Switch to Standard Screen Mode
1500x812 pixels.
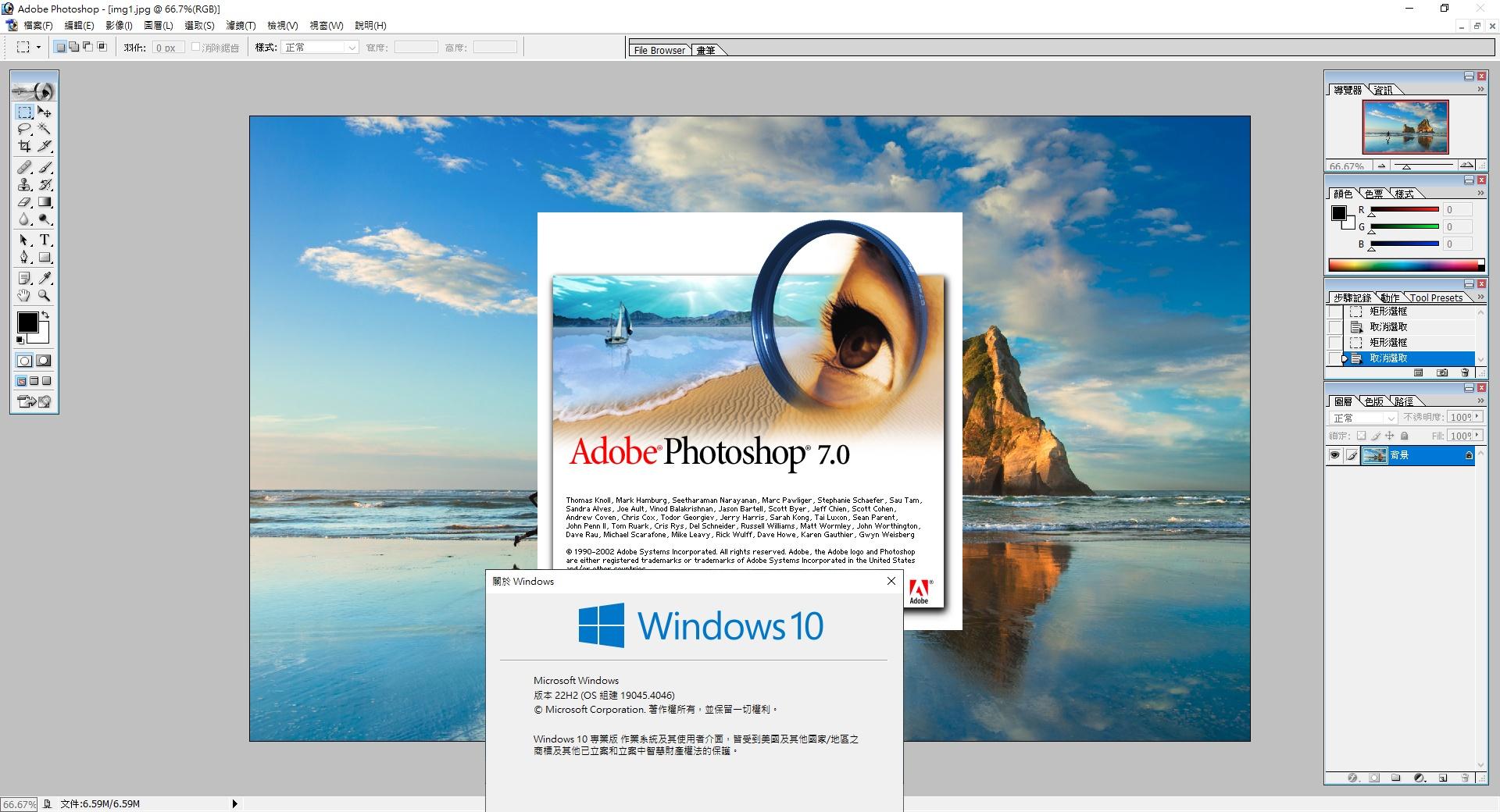point(22,381)
